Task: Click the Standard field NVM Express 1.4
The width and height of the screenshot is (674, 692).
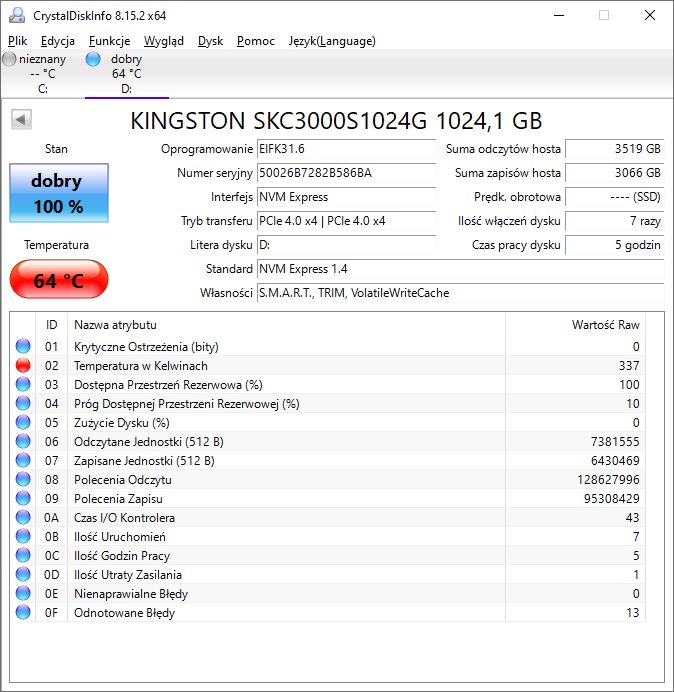Action: point(460,269)
